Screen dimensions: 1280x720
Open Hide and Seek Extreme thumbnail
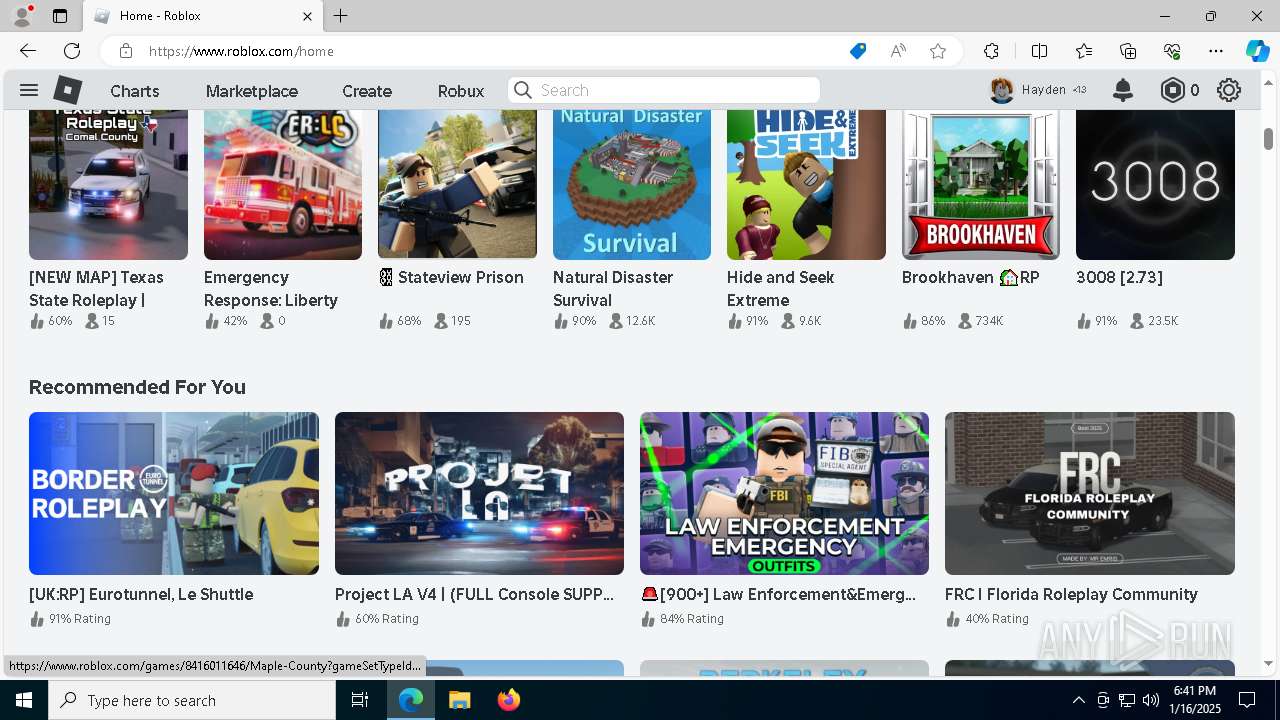tap(806, 185)
